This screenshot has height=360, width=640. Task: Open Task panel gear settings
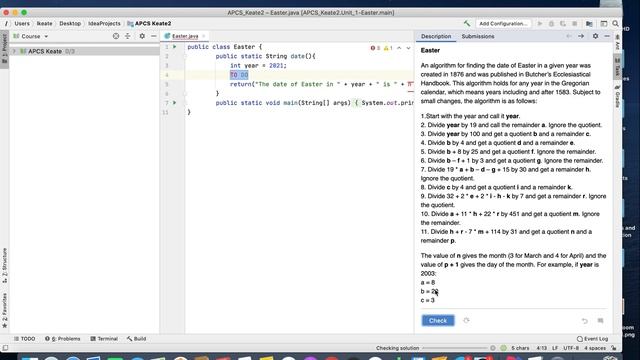(x=596, y=36)
